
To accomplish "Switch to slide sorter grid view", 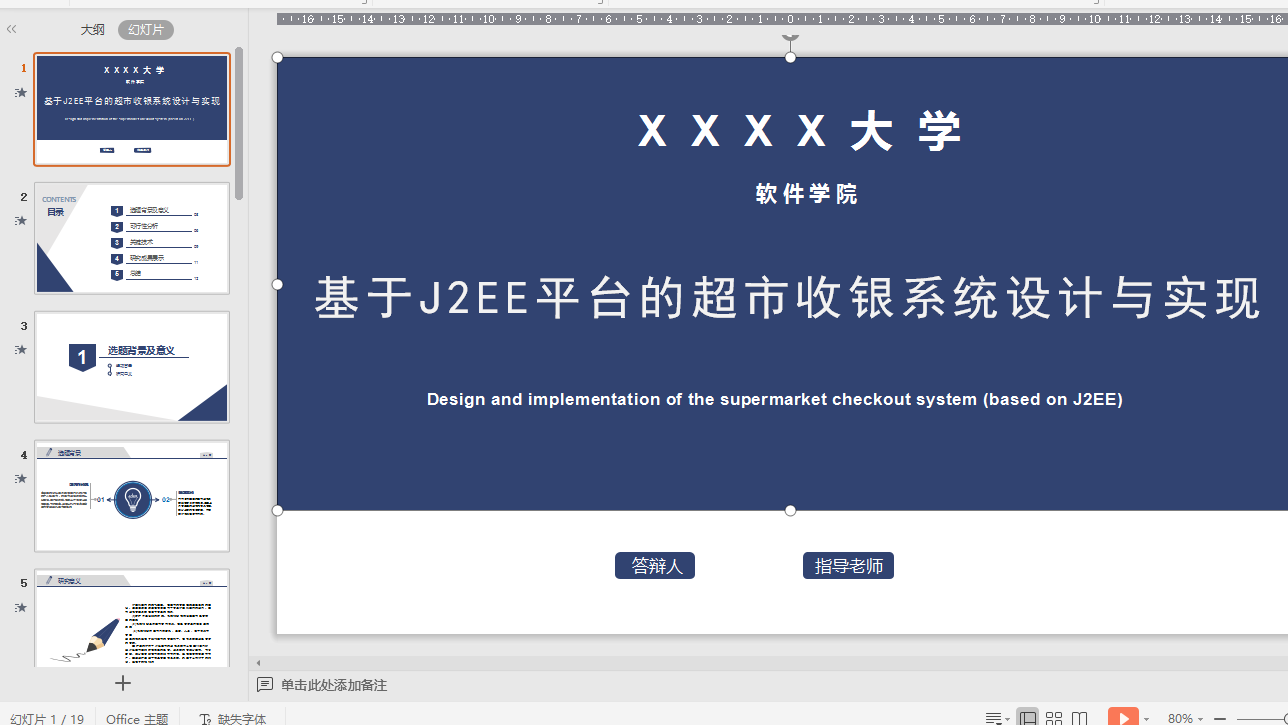I will pos(1054,718).
